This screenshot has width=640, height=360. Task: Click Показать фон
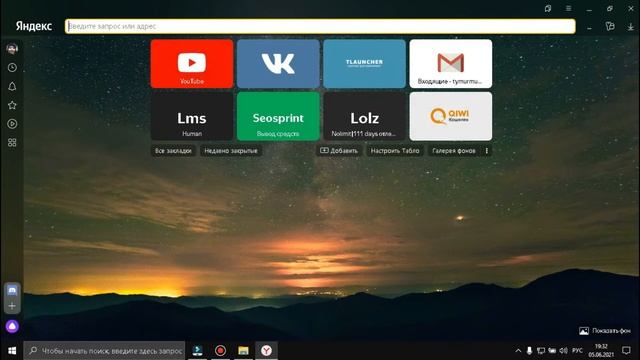605,331
